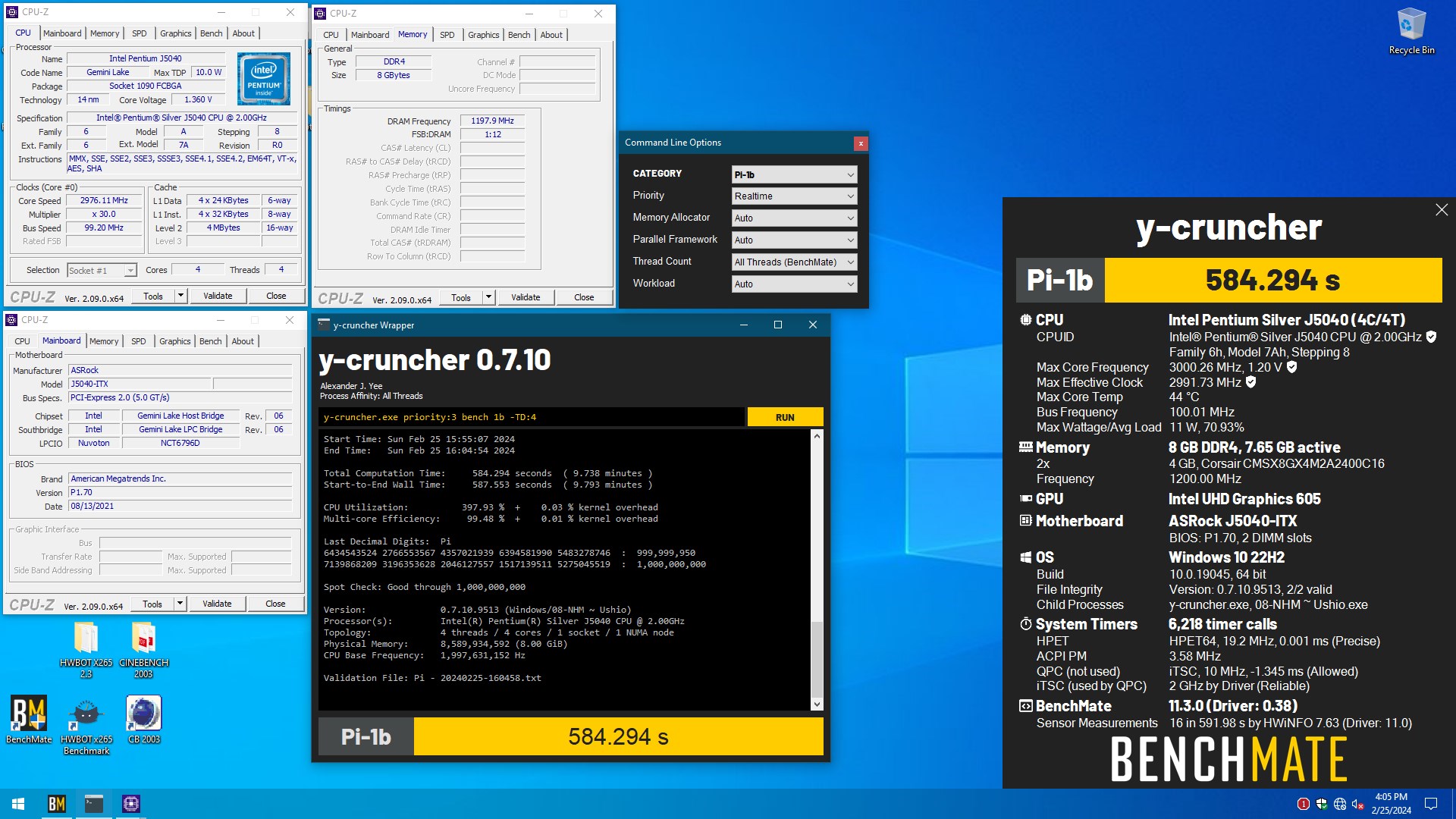Open the Socket #1 selection dropdown
Viewport: 1456px width, 819px height.
[x=102, y=271]
